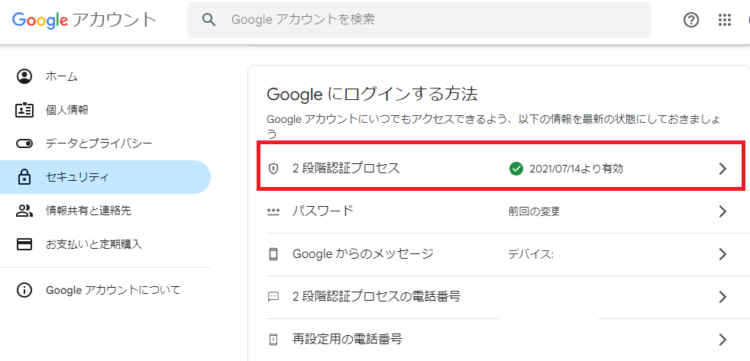This screenshot has width=750, height=361.
Task: Click the search magnifier icon
Action: pos(209,20)
